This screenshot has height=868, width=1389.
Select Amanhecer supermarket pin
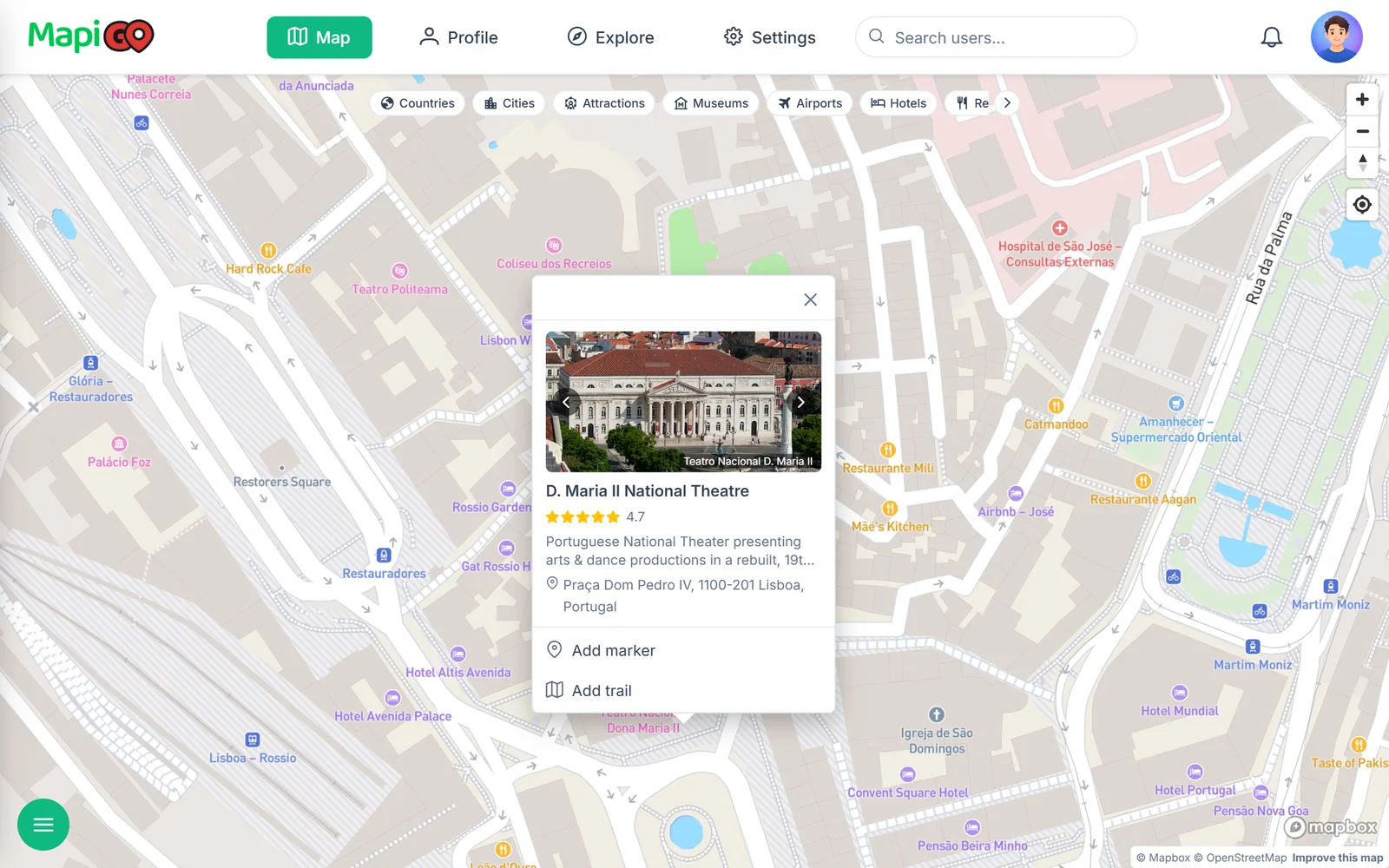tap(1176, 404)
